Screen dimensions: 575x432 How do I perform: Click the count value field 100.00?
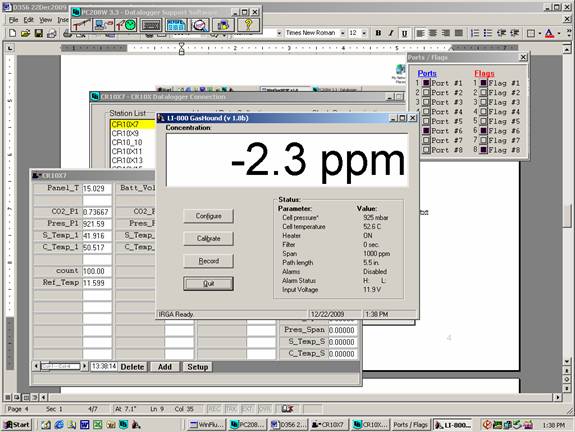click(97, 271)
